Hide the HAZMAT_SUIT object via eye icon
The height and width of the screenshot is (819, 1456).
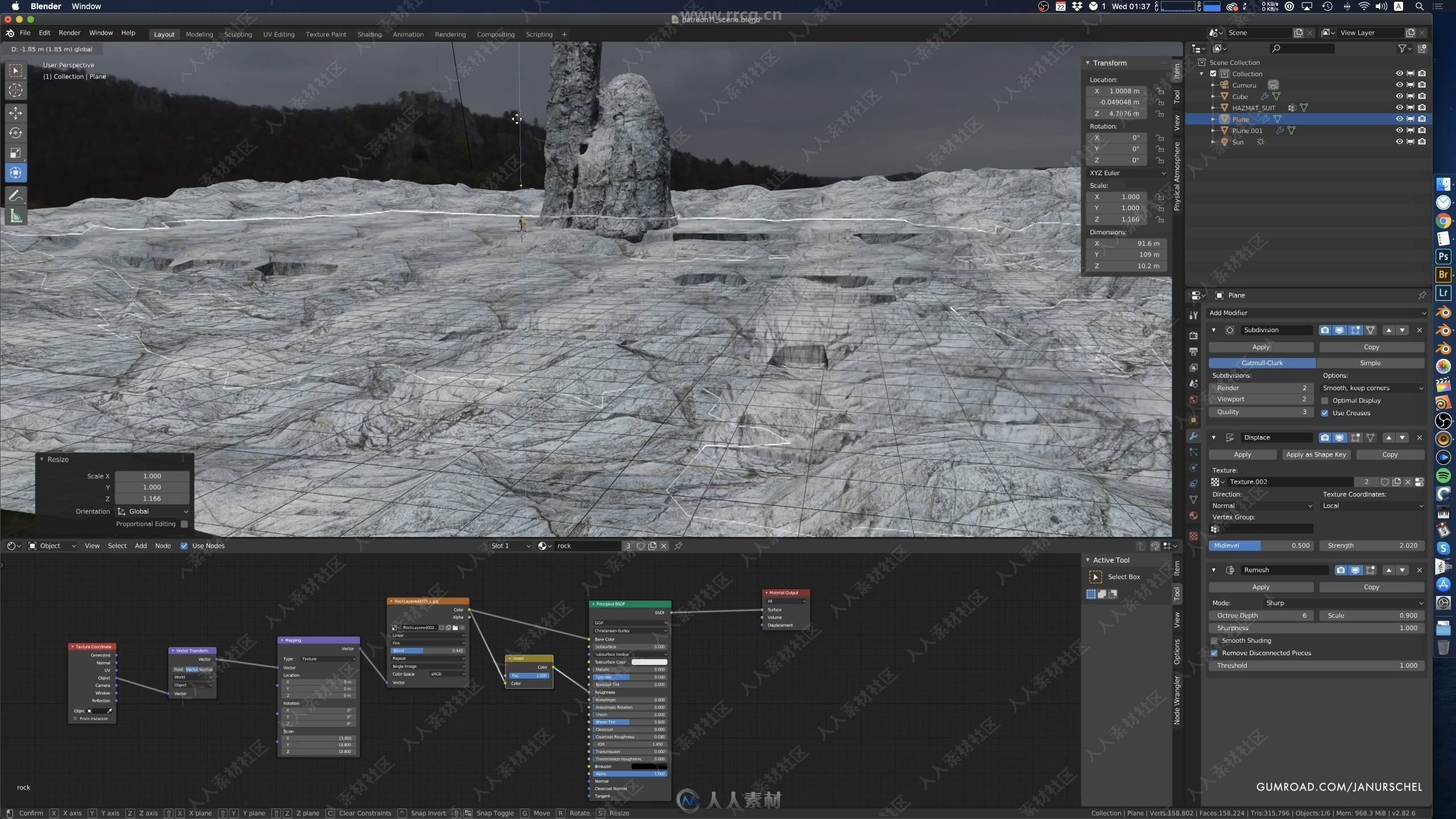click(x=1399, y=107)
